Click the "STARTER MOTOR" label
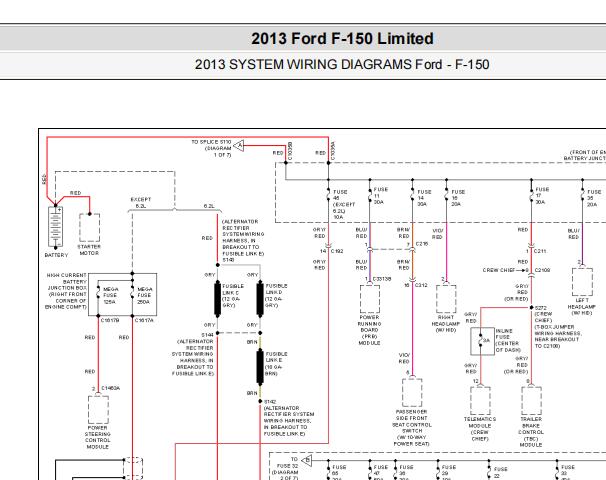This screenshot has width=606, height=480. (89, 250)
